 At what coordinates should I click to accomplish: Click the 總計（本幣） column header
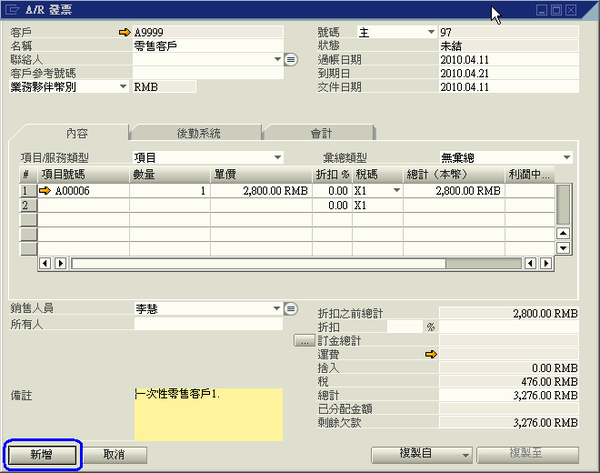coord(454,175)
